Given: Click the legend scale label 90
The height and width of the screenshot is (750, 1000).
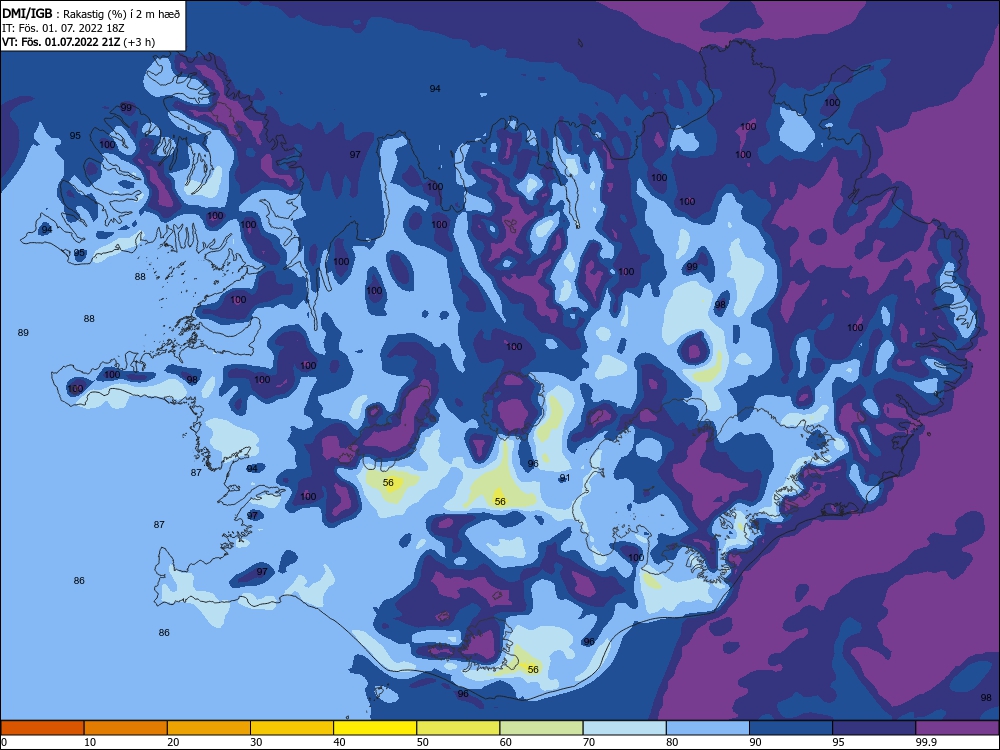Looking at the screenshot, I should [x=755, y=742].
